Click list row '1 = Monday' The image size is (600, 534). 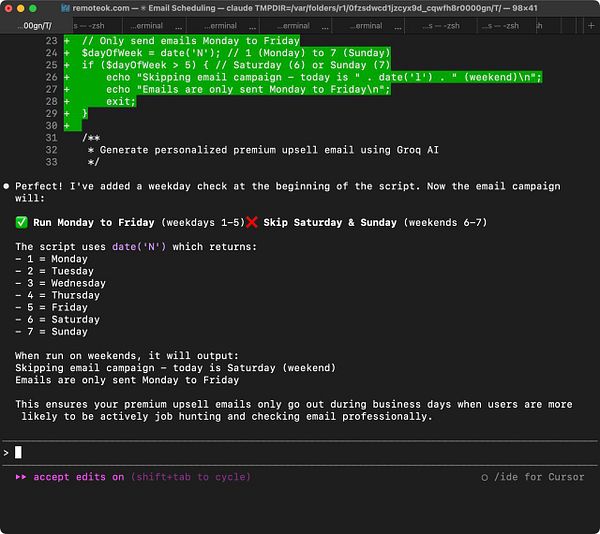coord(52,259)
